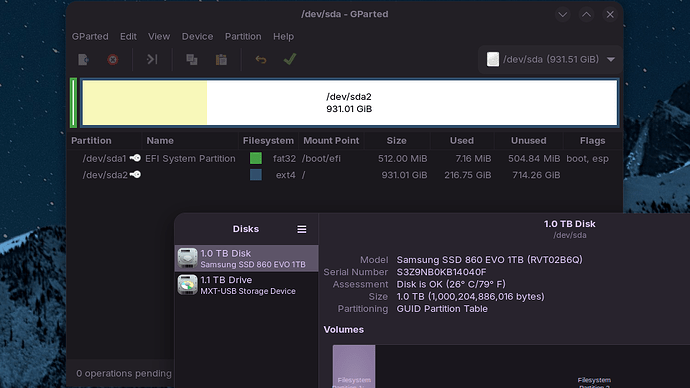690x388 pixels.
Task: Click the 512.00 MiB size value
Action: coord(403,158)
